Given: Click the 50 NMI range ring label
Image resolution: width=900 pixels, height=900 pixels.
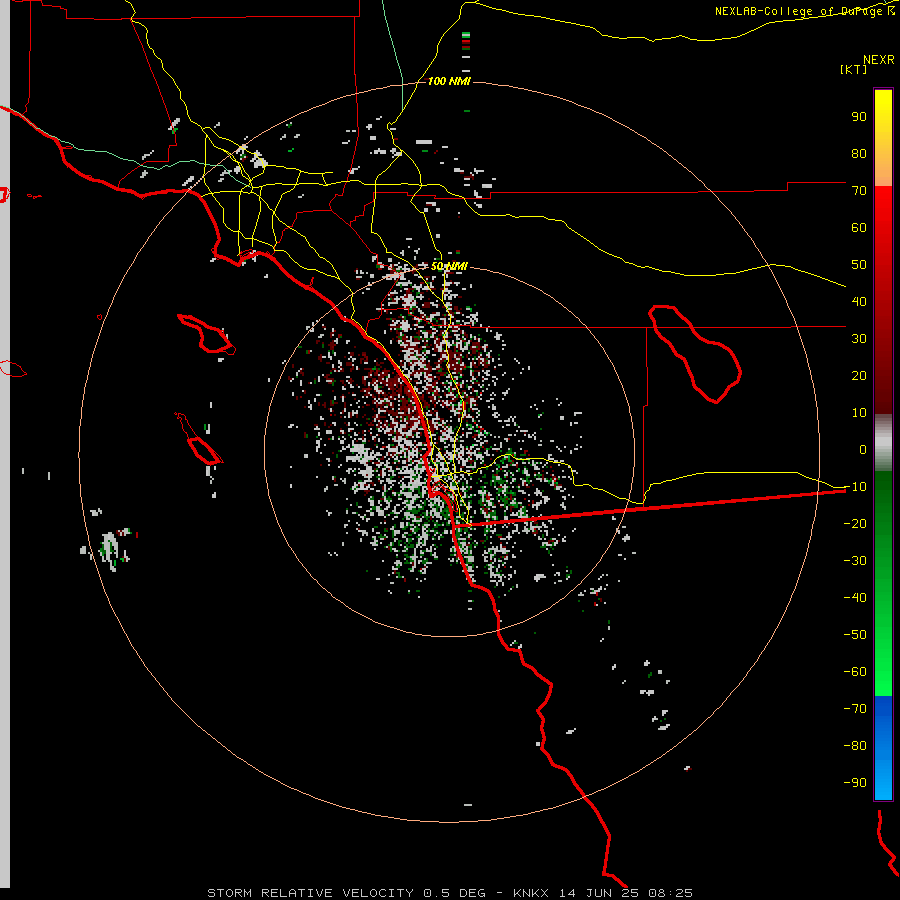Looking at the screenshot, I should 449,266.
